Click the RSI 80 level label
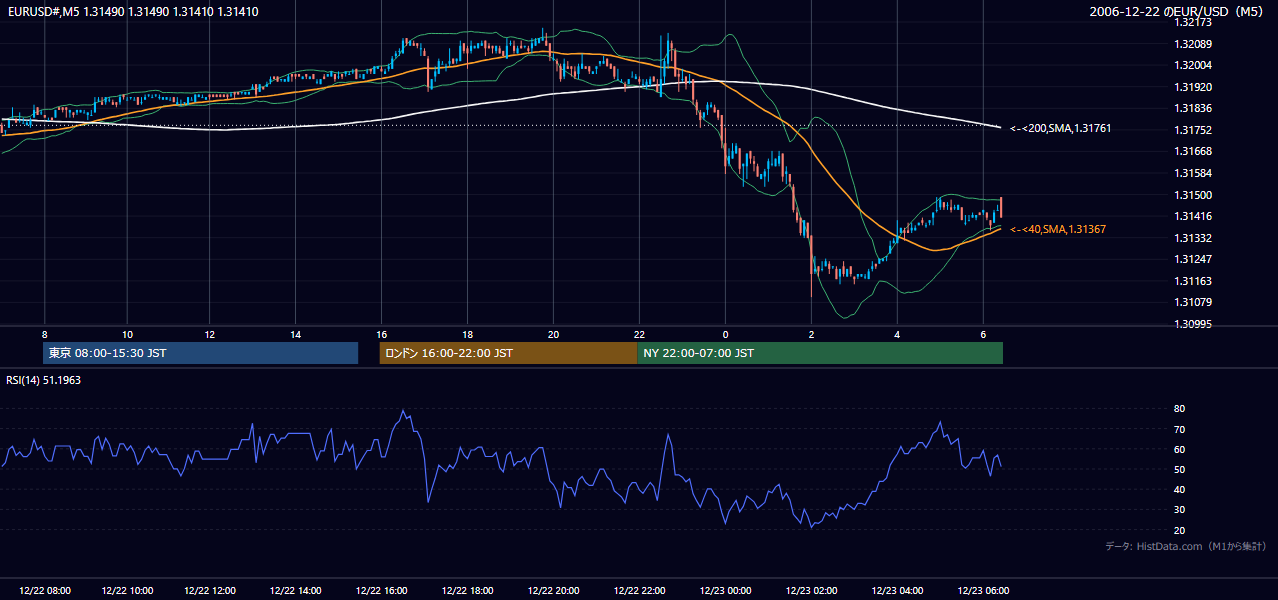 (x=1179, y=409)
